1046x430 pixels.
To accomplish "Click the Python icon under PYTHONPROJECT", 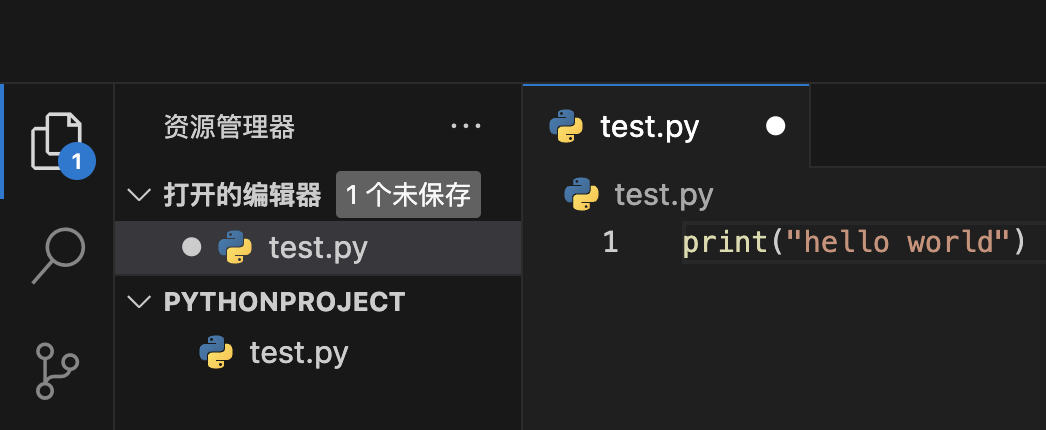I will 216,352.
